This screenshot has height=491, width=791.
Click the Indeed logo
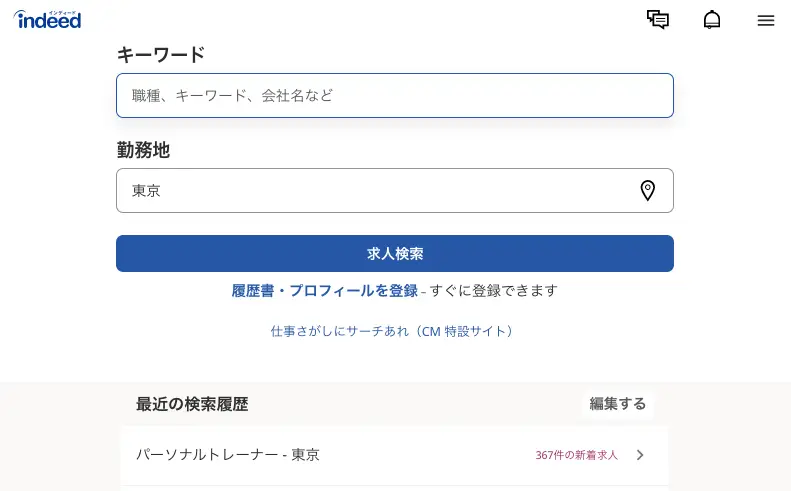(x=47, y=20)
